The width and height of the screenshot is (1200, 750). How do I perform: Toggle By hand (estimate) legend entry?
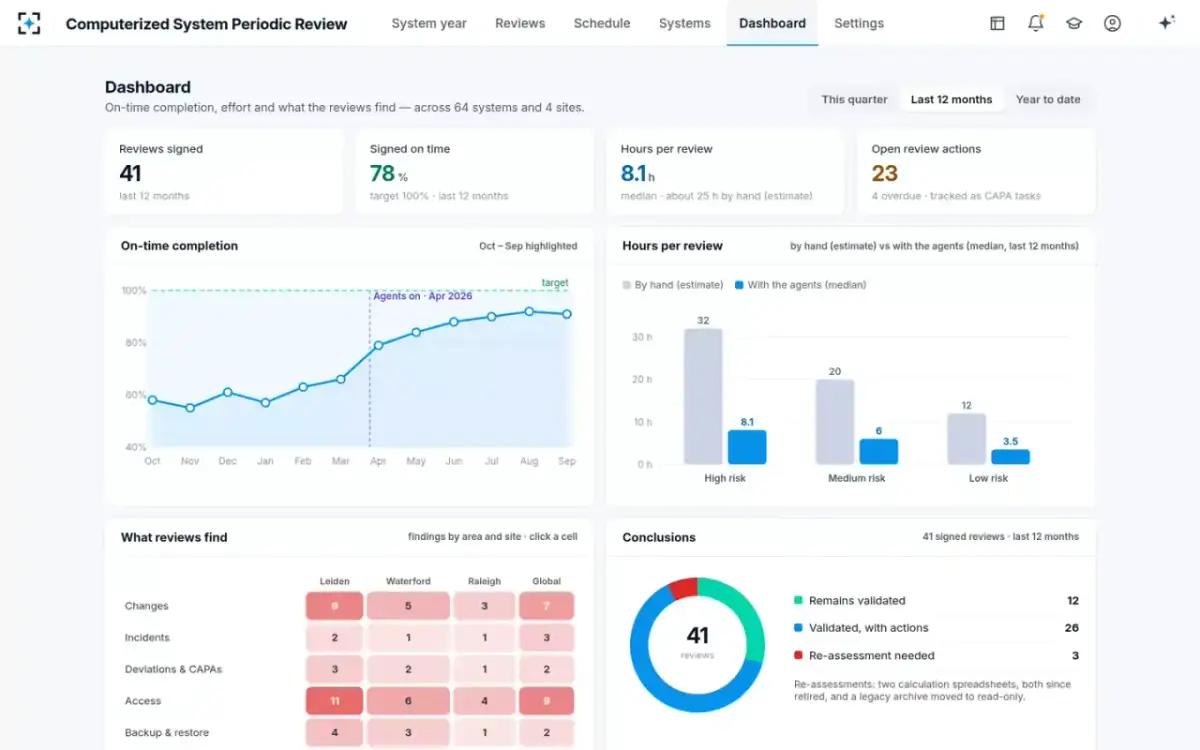(x=673, y=285)
